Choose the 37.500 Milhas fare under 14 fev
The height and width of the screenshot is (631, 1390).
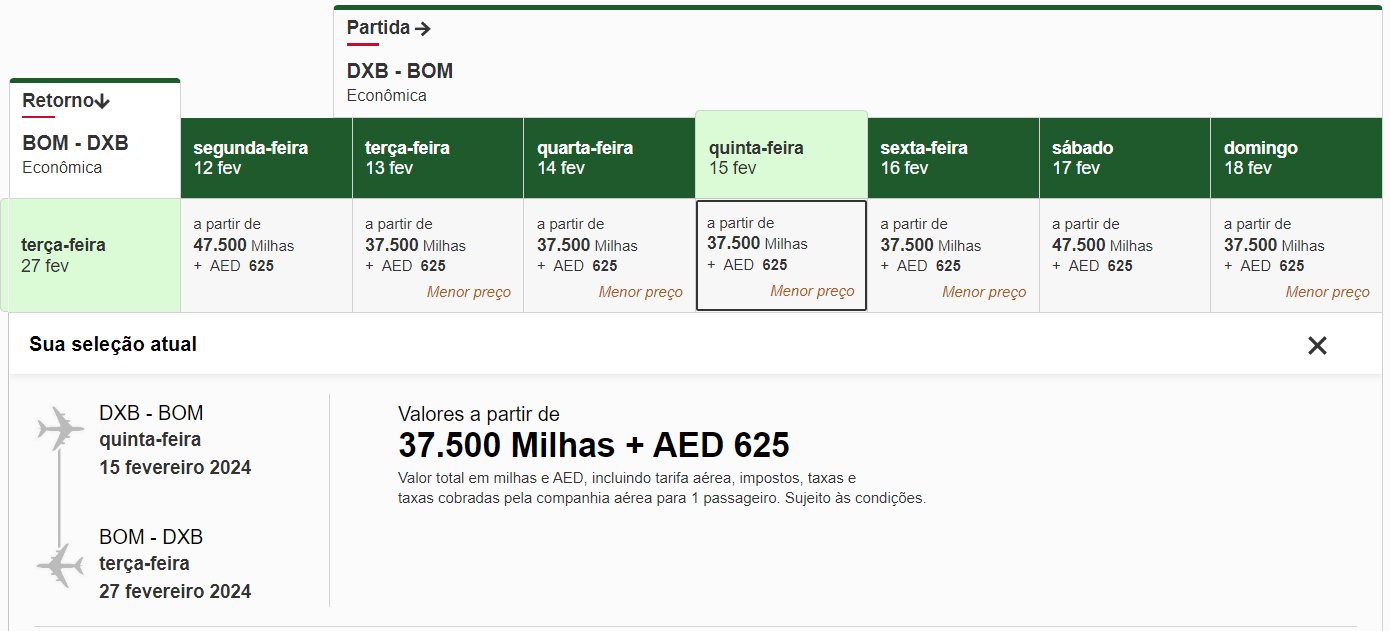[x=610, y=256]
